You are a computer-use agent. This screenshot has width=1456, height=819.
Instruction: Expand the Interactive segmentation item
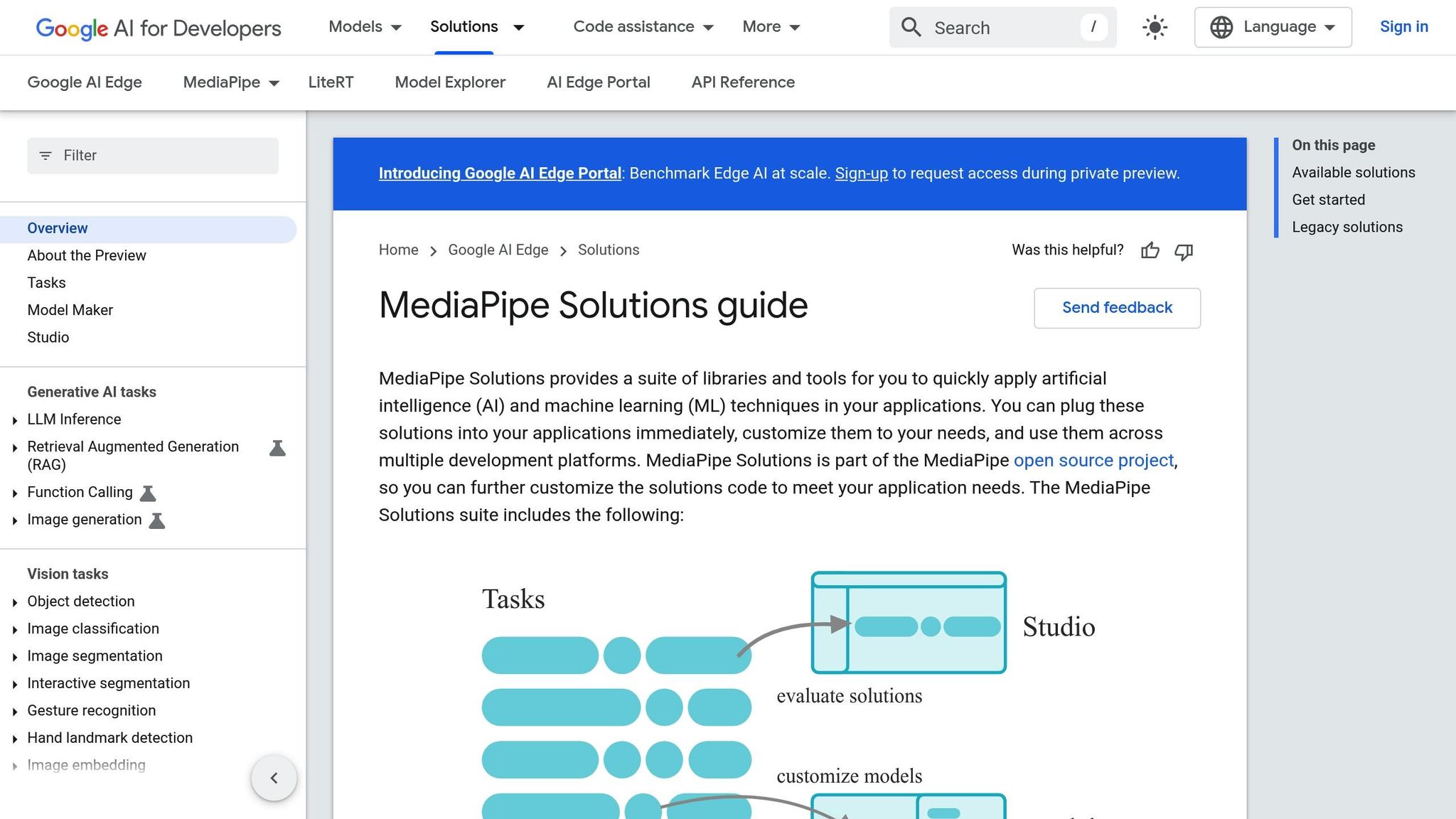15,684
